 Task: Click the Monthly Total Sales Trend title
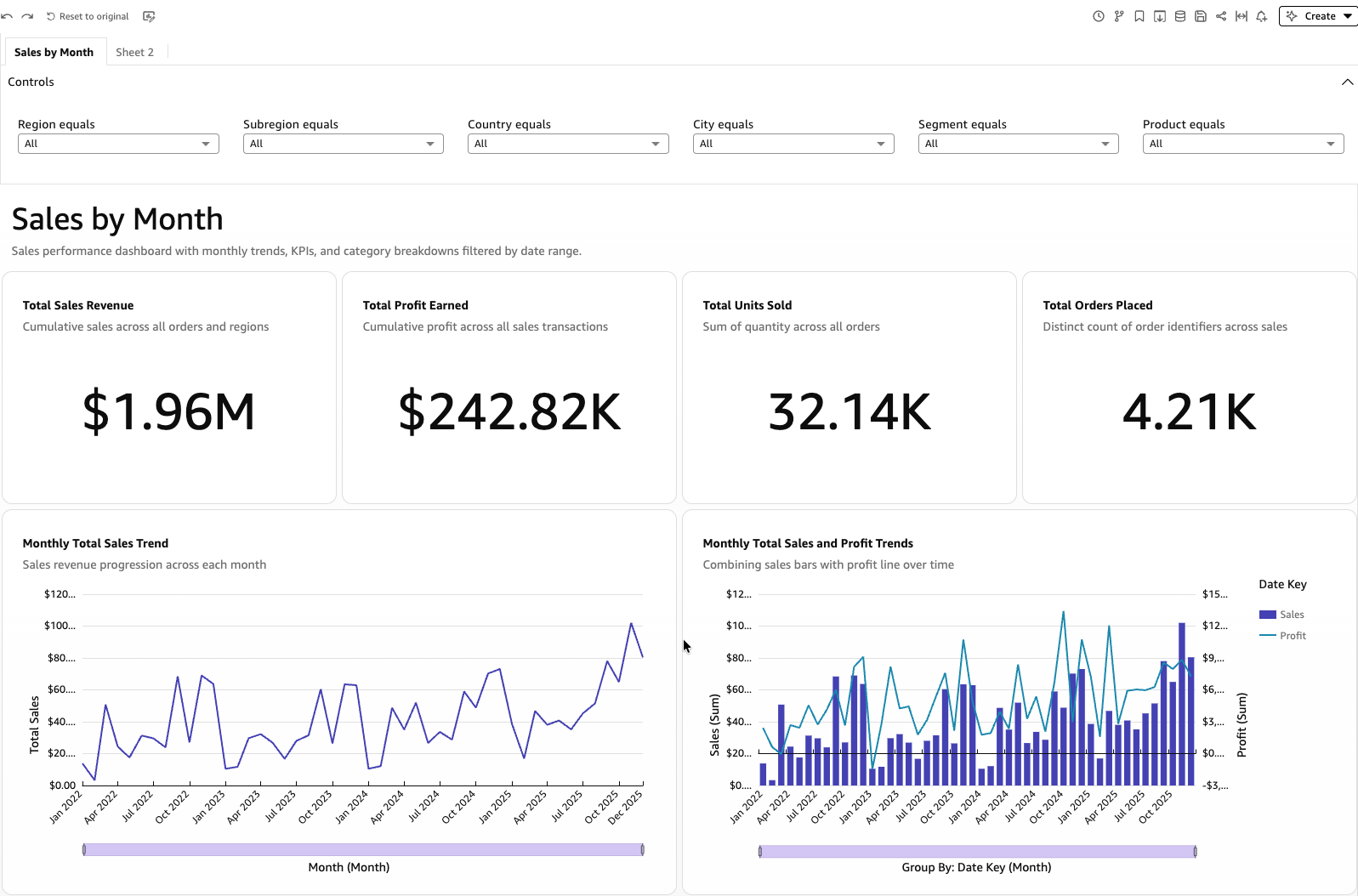[x=95, y=543]
